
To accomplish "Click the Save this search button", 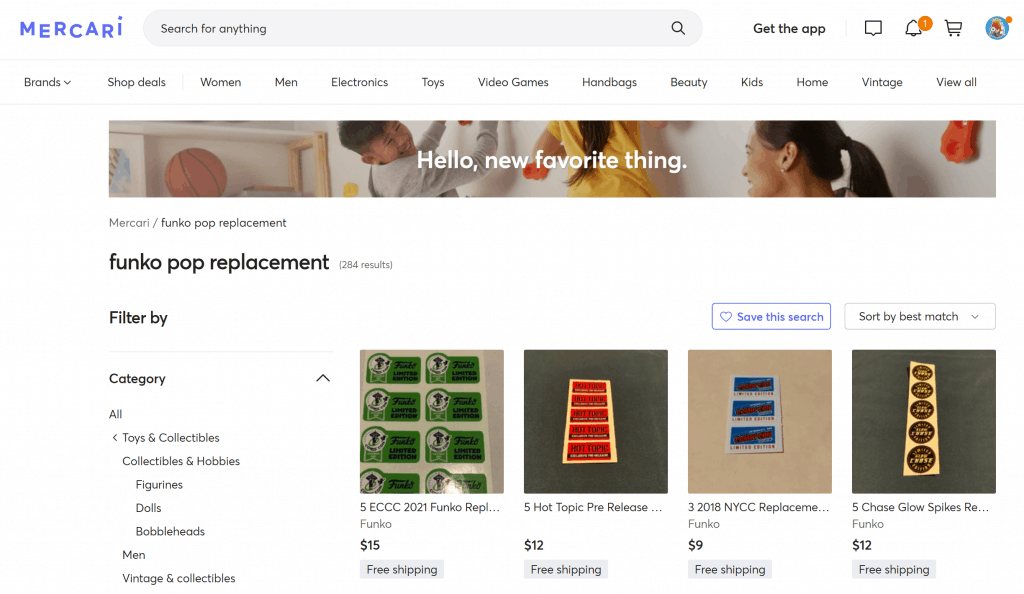I will click(771, 317).
